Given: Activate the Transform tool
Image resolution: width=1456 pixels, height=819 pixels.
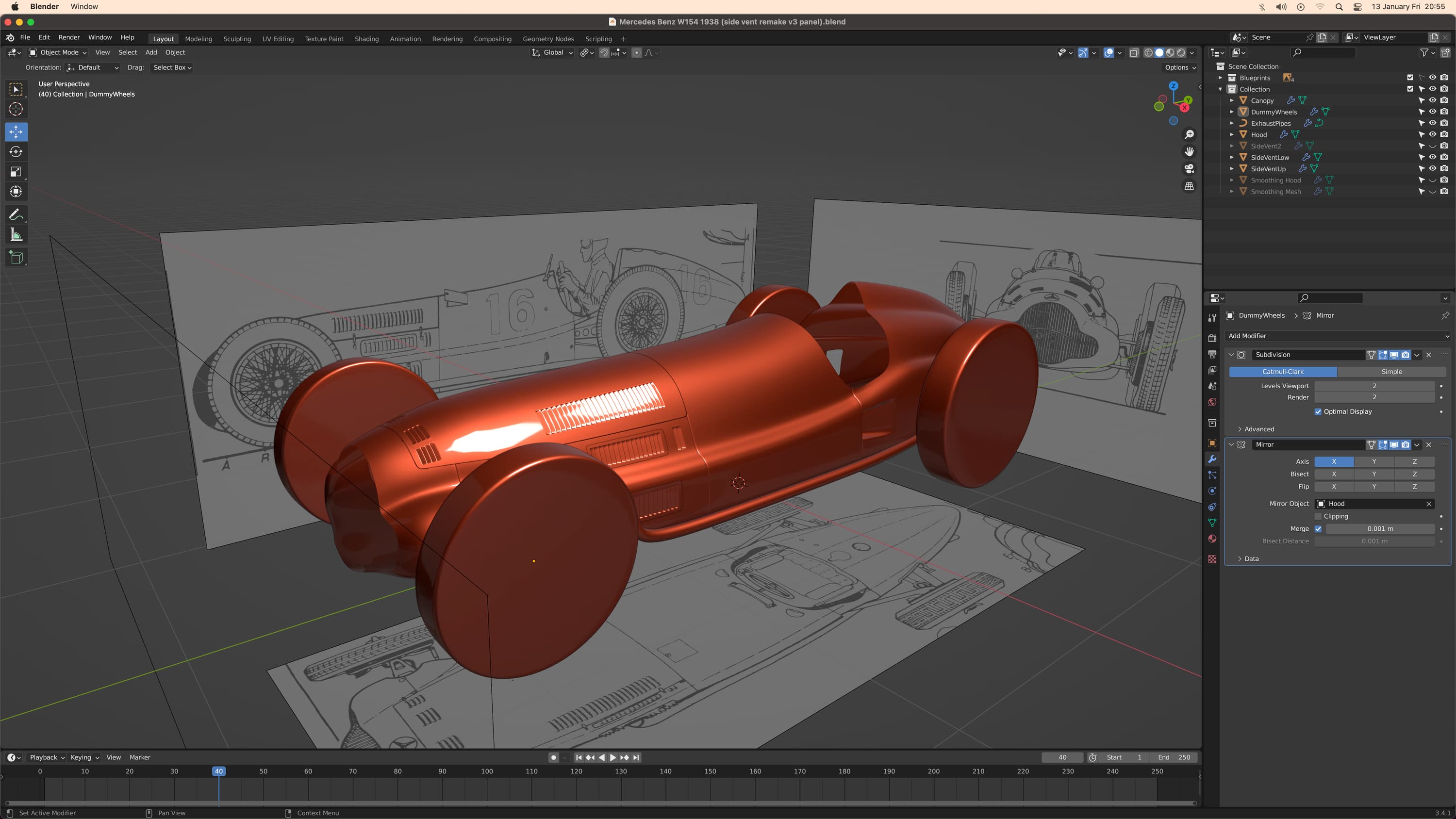Looking at the screenshot, I should pos(16,192).
